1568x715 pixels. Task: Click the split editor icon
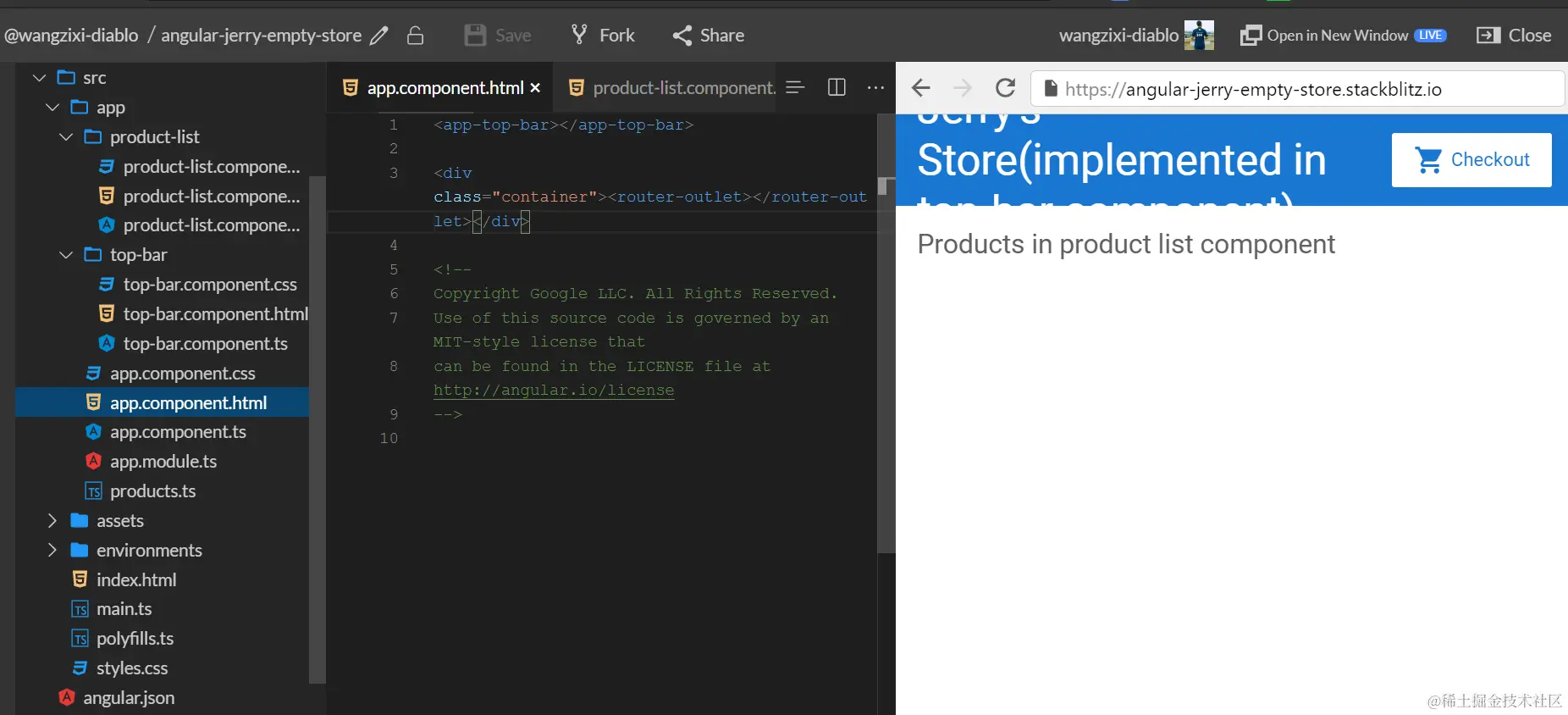coord(836,87)
